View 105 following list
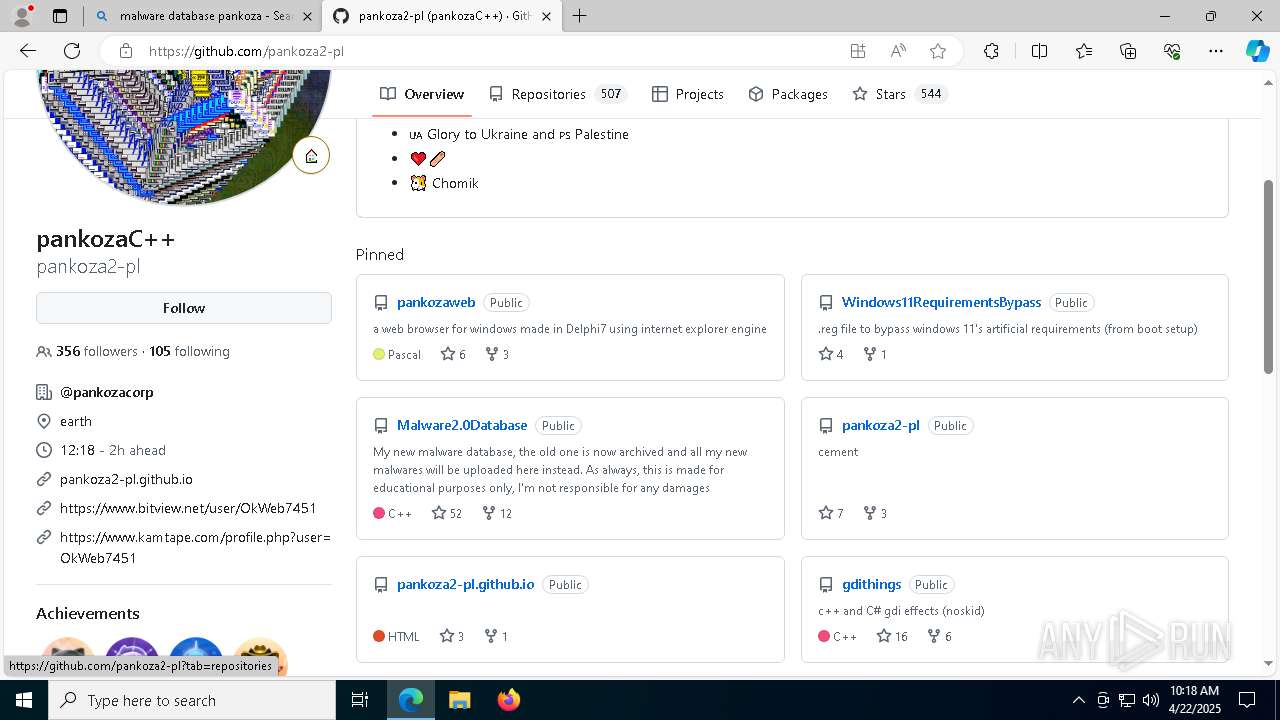The height and width of the screenshot is (720, 1280). (189, 351)
